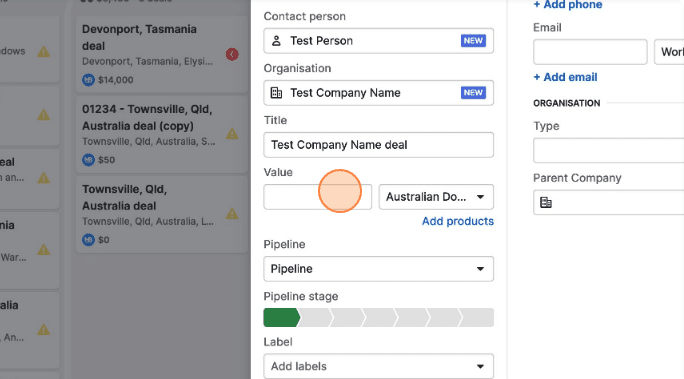684x379 pixels.
Task: Focus the Value input field
Action: (318, 197)
